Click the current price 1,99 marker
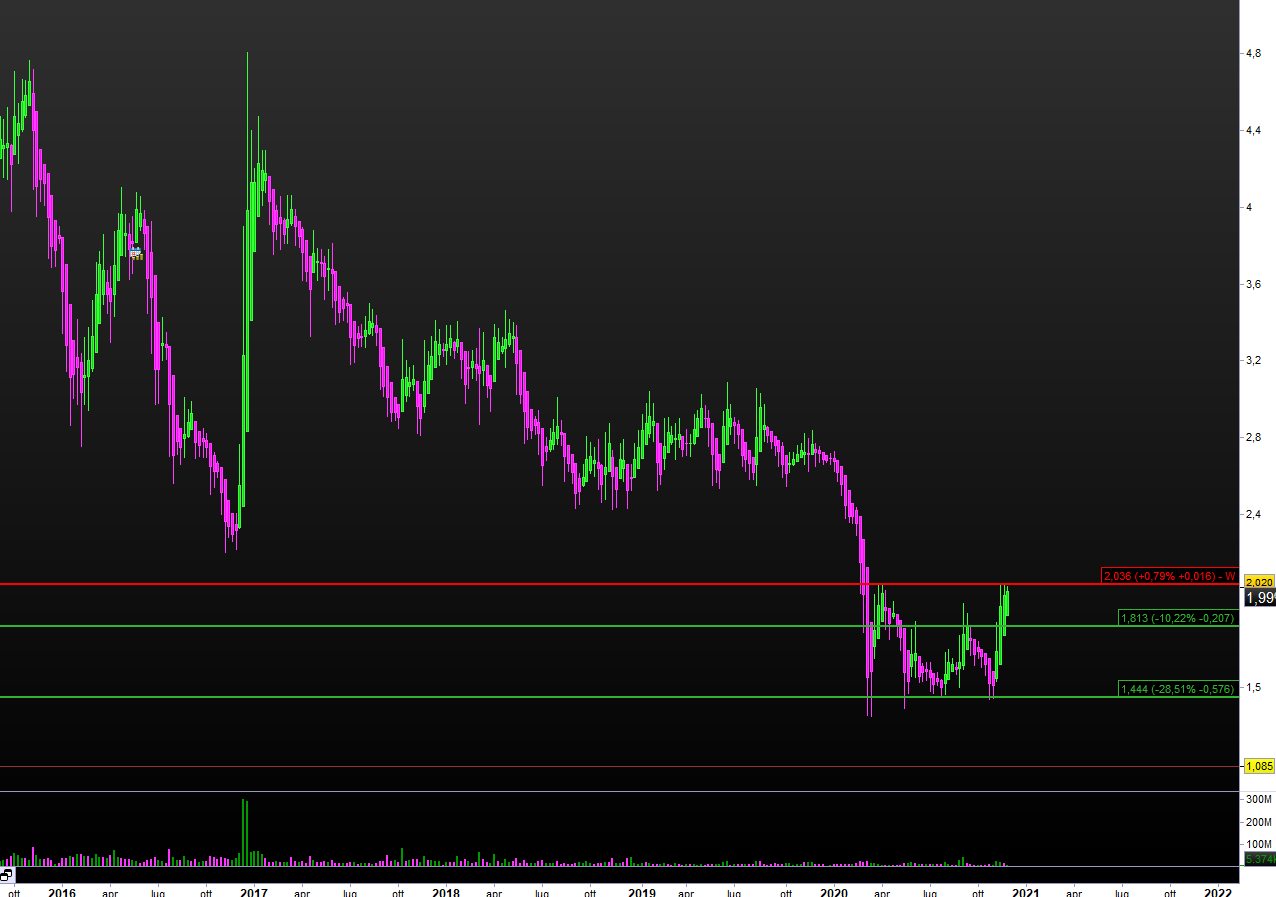The width and height of the screenshot is (1276, 897). pos(1259,598)
